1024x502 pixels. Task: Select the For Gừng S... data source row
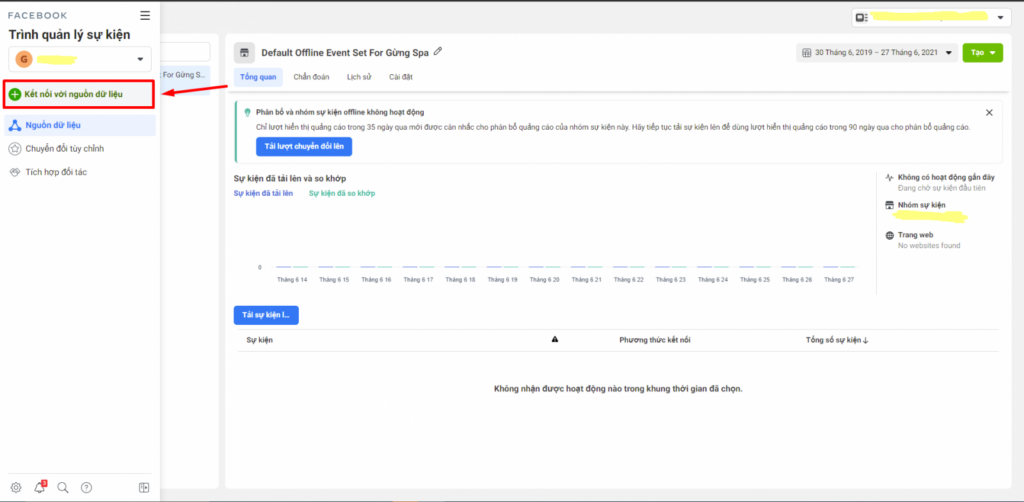pyautogui.click(x=185, y=74)
